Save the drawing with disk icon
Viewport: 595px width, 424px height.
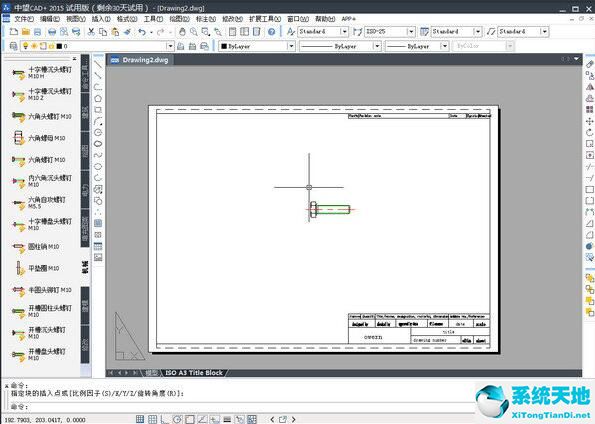tap(38, 32)
